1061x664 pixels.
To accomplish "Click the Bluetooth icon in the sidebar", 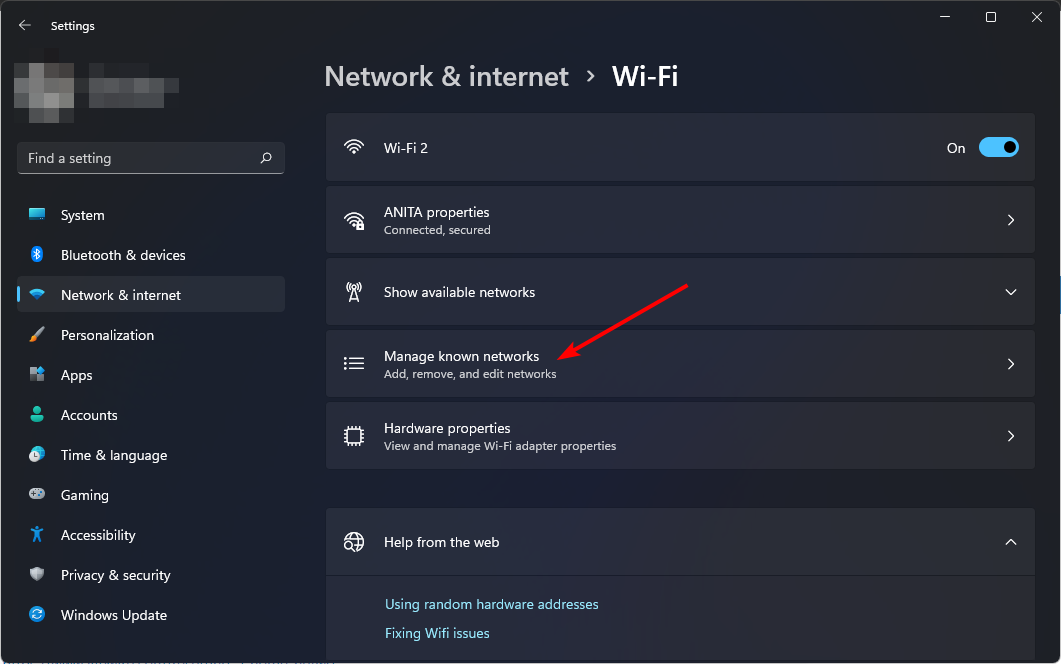I will pyautogui.click(x=37, y=254).
